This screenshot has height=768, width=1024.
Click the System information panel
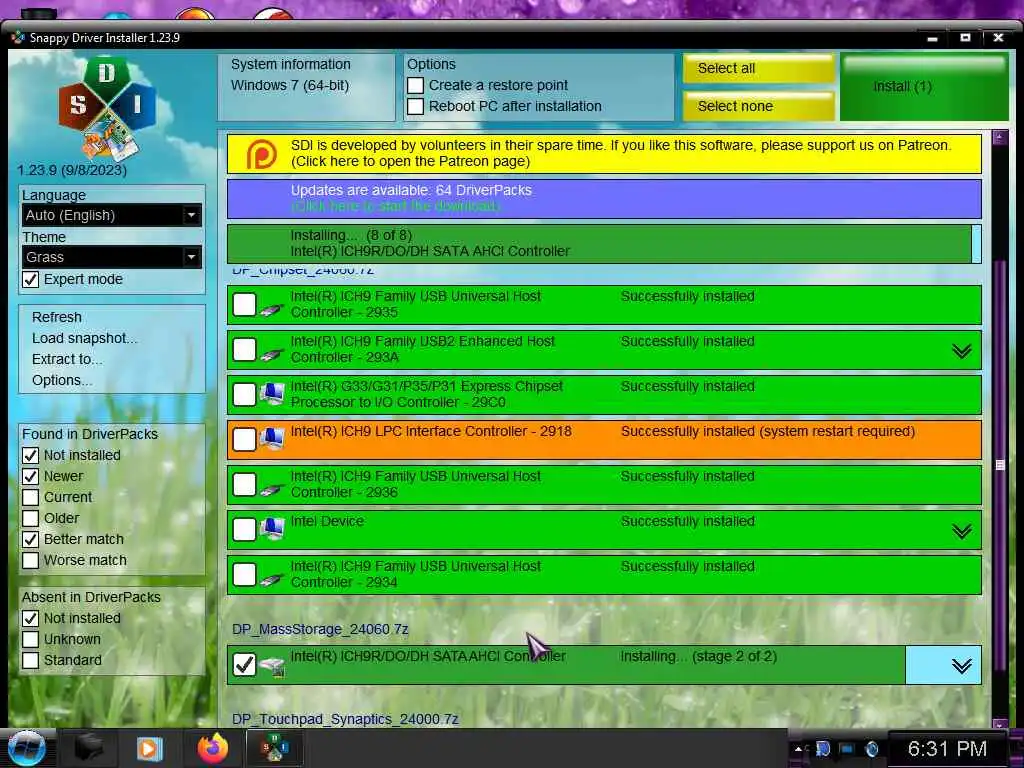[x=306, y=87]
